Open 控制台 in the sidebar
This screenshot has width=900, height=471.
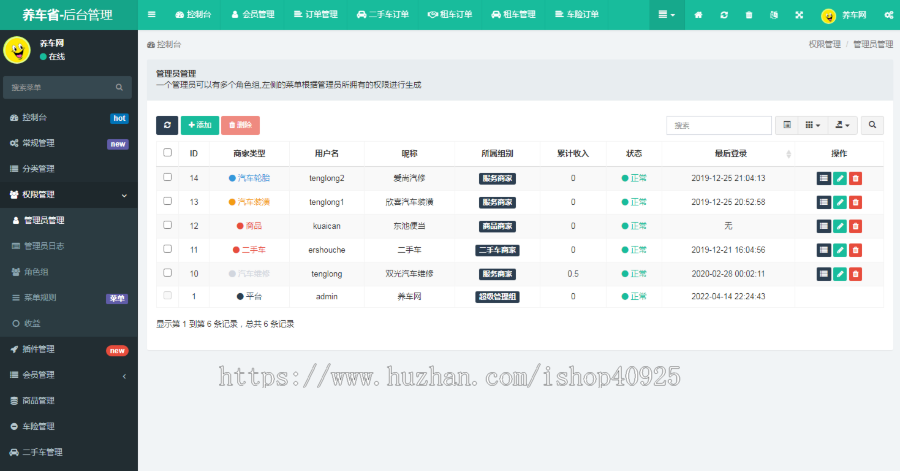tap(69, 118)
